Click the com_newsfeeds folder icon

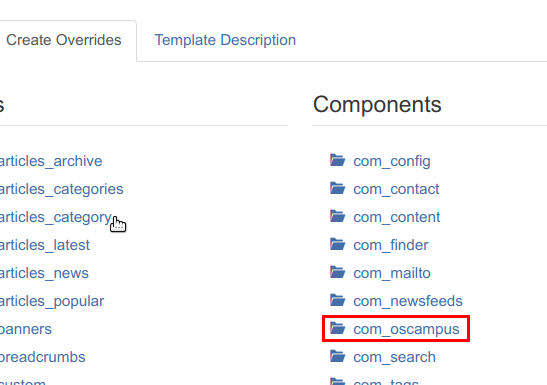point(337,300)
